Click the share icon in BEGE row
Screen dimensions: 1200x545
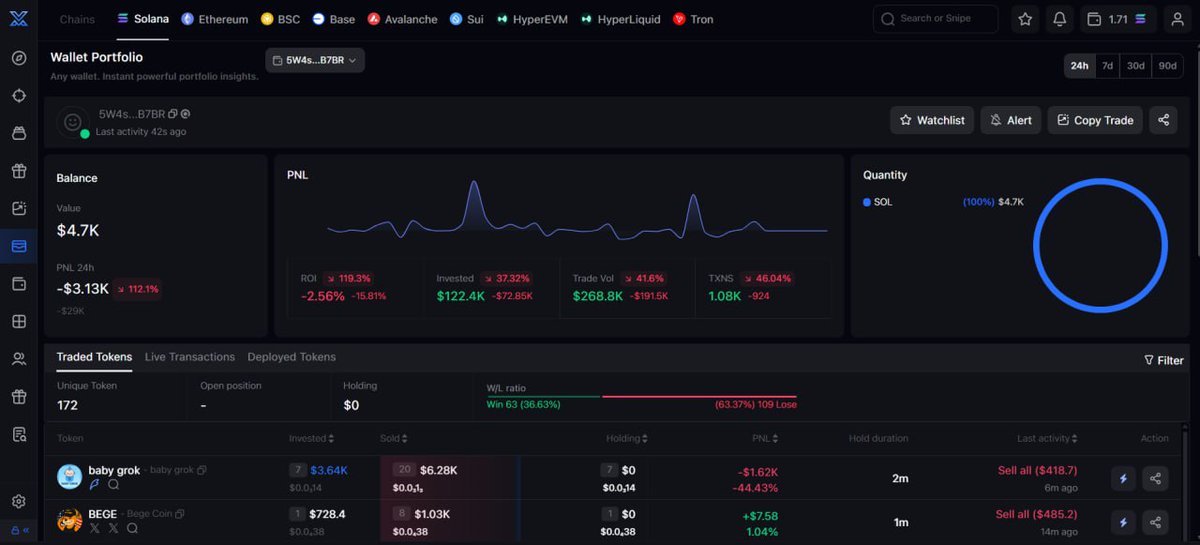[x=1155, y=522]
